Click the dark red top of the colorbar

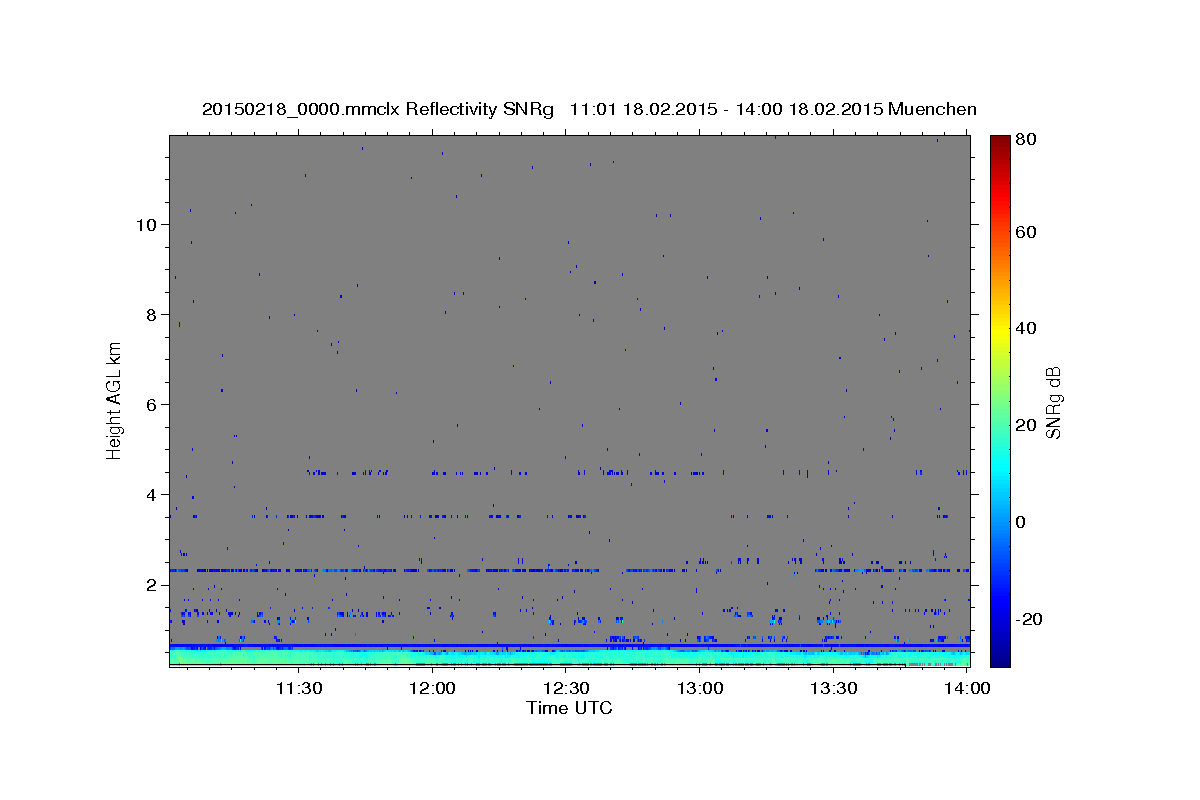1000,145
